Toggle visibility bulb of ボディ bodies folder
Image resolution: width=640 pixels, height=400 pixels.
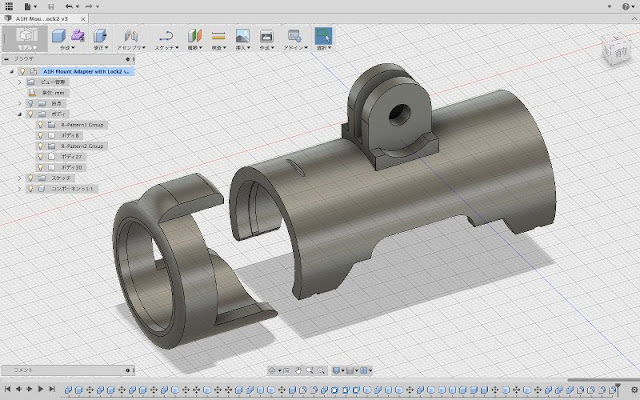click(x=31, y=114)
